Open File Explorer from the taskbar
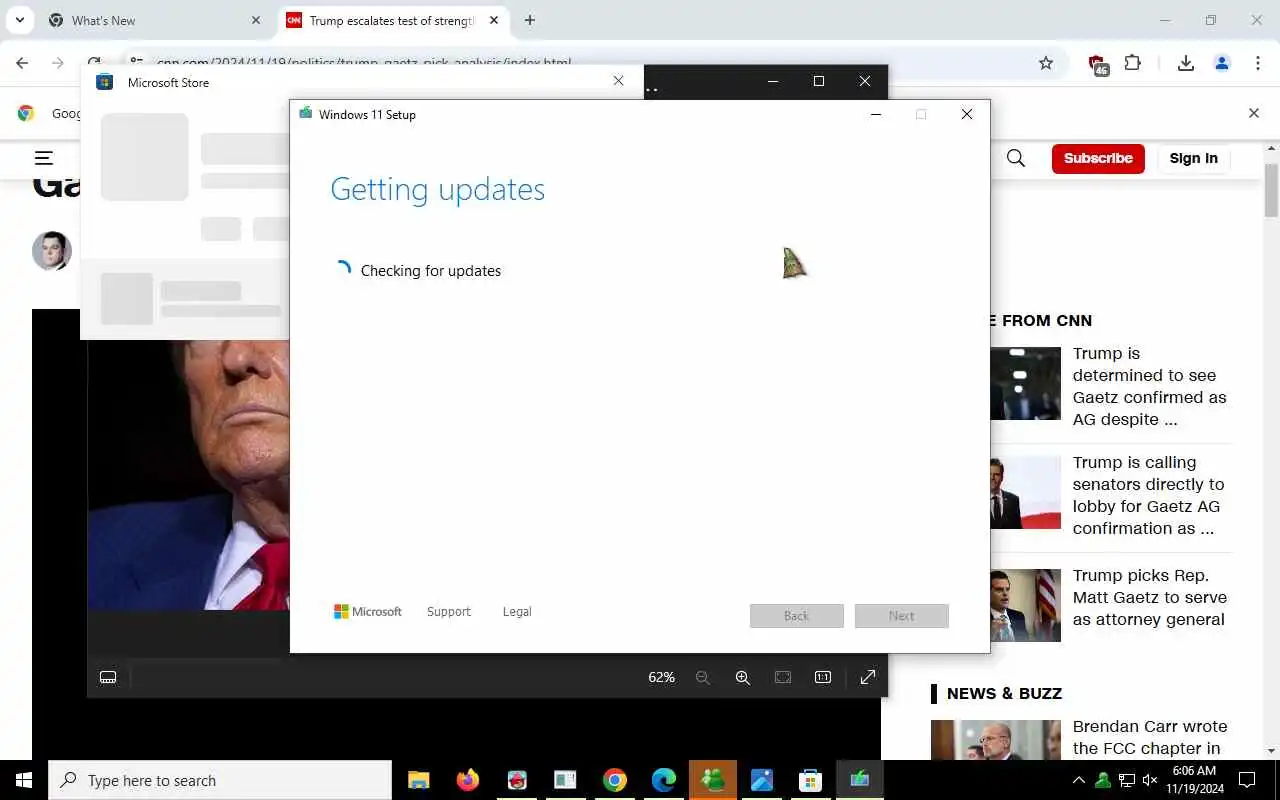 418,780
